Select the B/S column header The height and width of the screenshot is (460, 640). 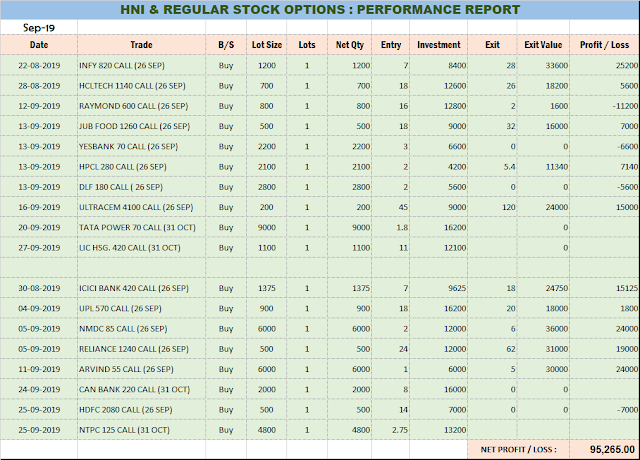pos(226,45)
